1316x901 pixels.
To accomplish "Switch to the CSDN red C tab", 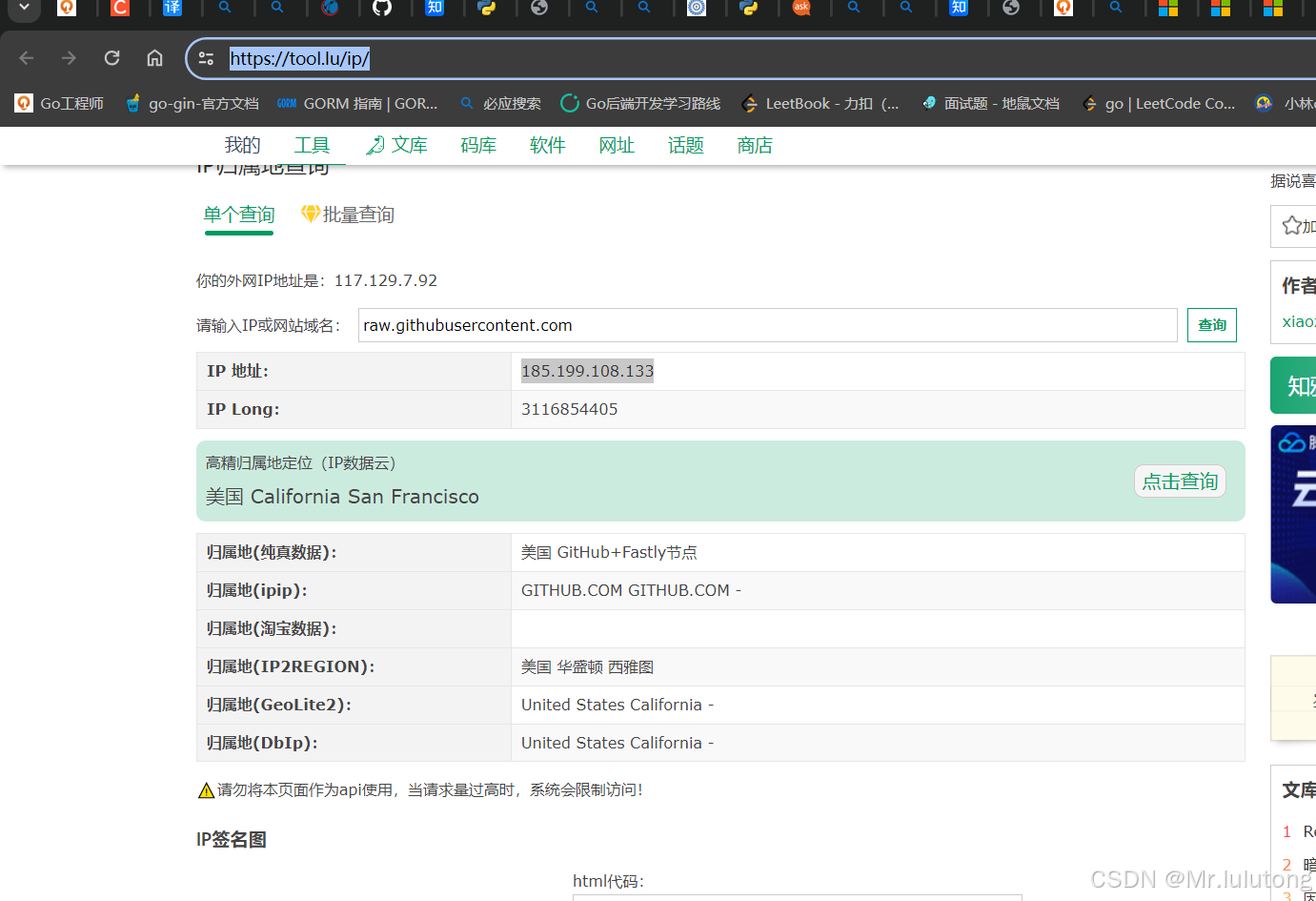I will click(x=120, y=8).
